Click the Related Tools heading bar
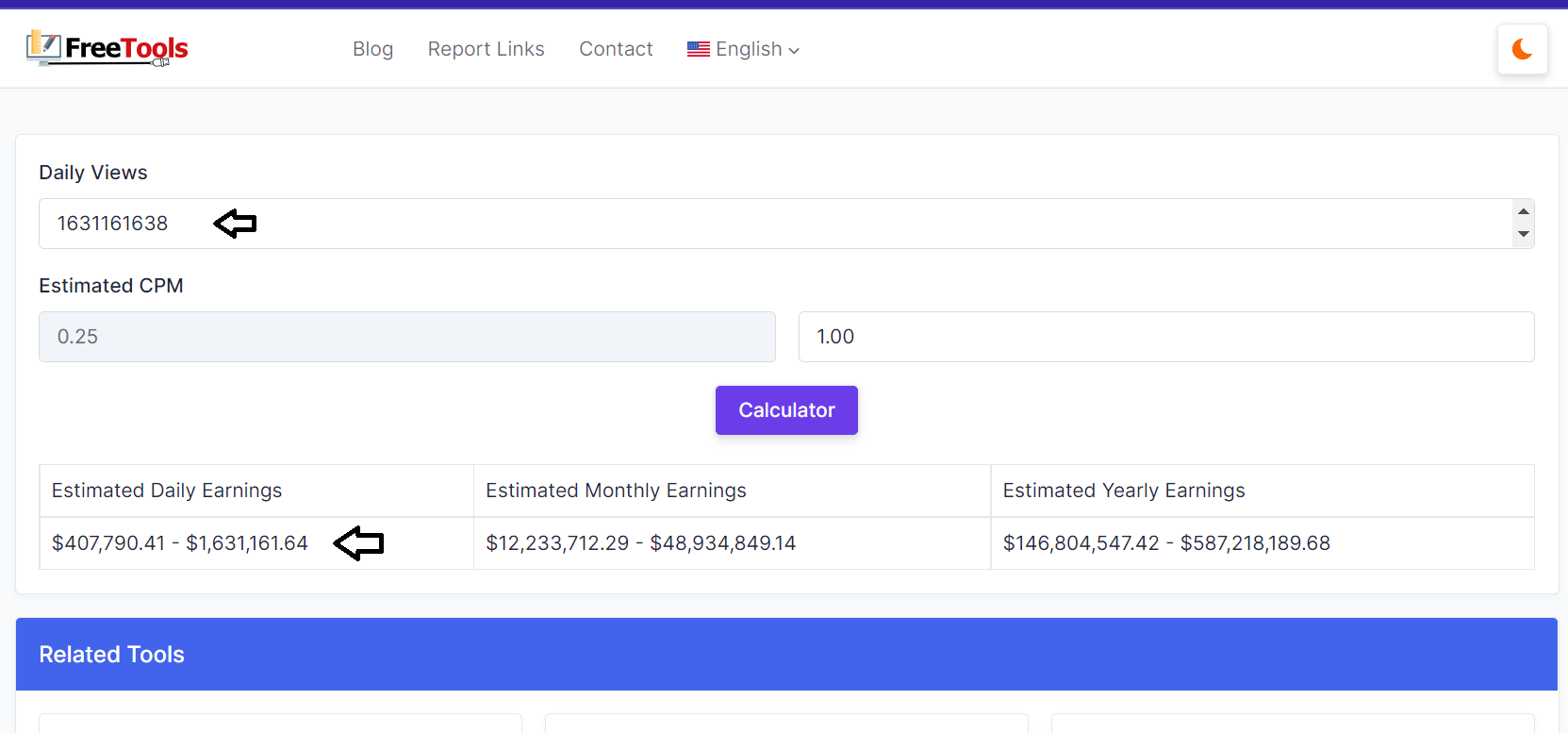Viewport: 1568px width, 733px height. pos(786,655)
